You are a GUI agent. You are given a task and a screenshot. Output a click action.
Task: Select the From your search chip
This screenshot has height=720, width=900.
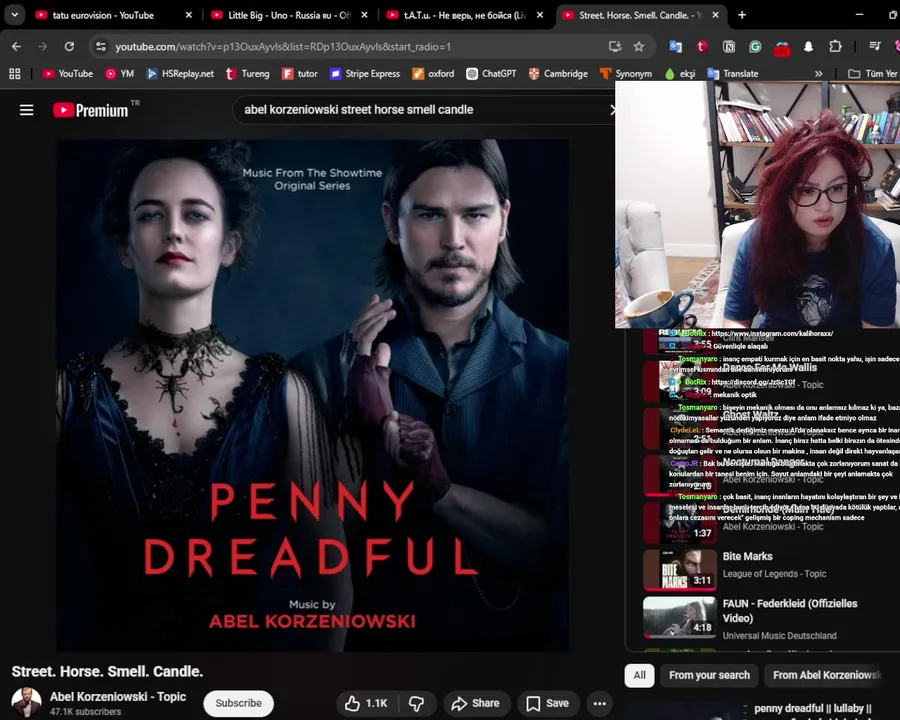pos(709,675)
